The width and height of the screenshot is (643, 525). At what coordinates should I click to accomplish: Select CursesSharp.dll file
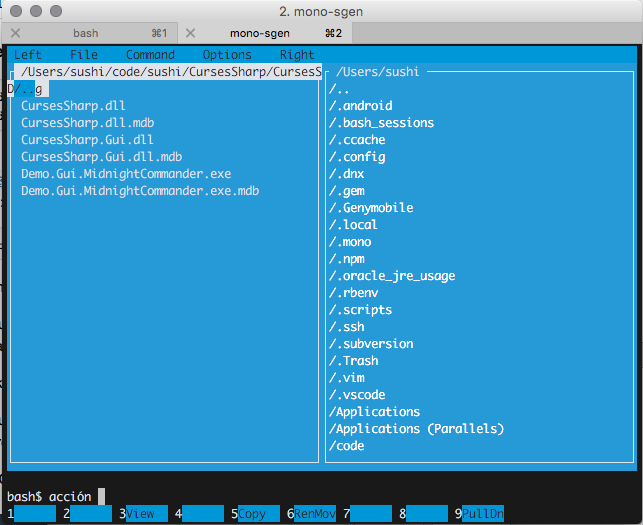point(73,106)
